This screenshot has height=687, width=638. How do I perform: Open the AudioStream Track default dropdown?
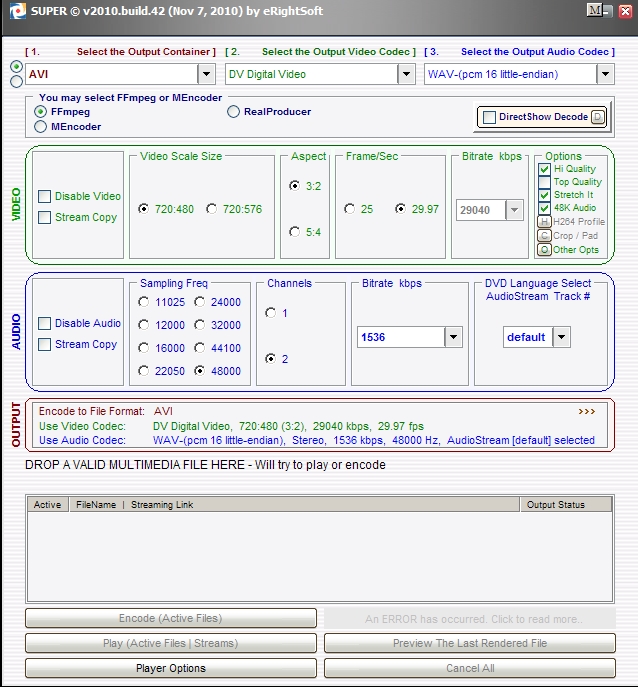[561, 337]
